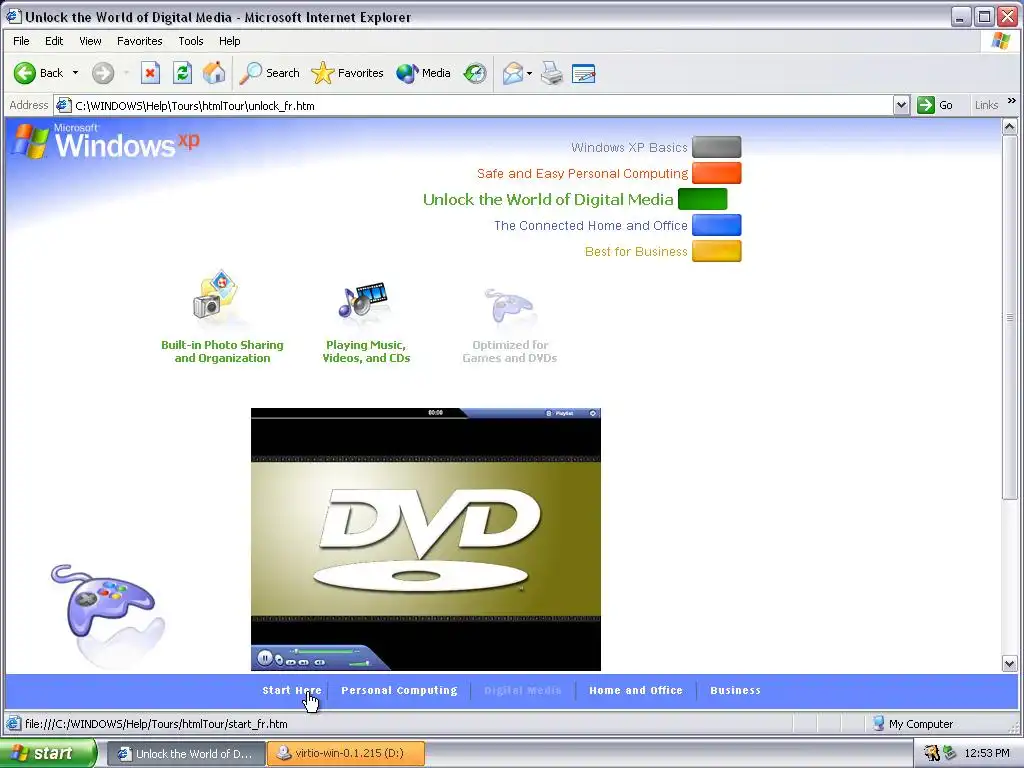The image size is (1024, 768).
Task: Go back using the Back arrow
Action: point(38,73)
